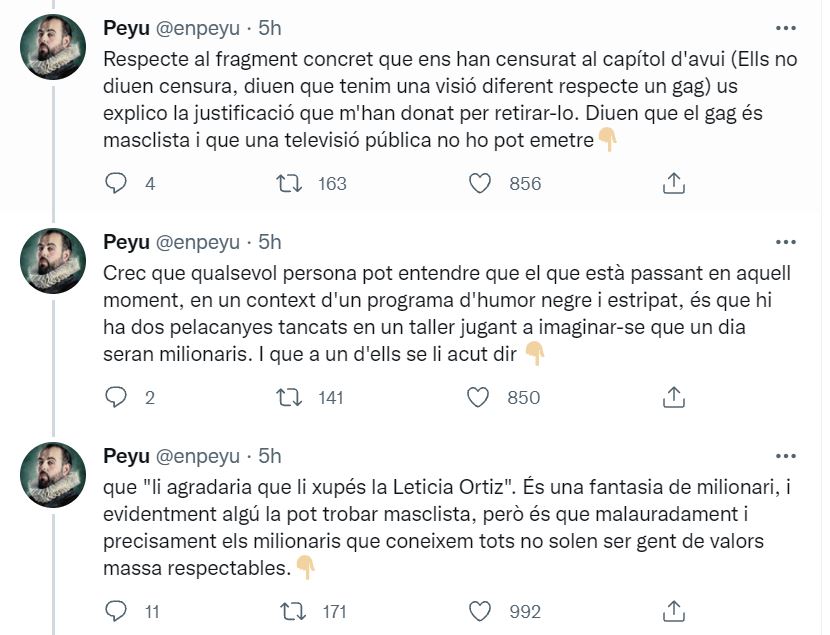Open more options on the third tweet
This screenshot has height=635, width=830.
787,456
